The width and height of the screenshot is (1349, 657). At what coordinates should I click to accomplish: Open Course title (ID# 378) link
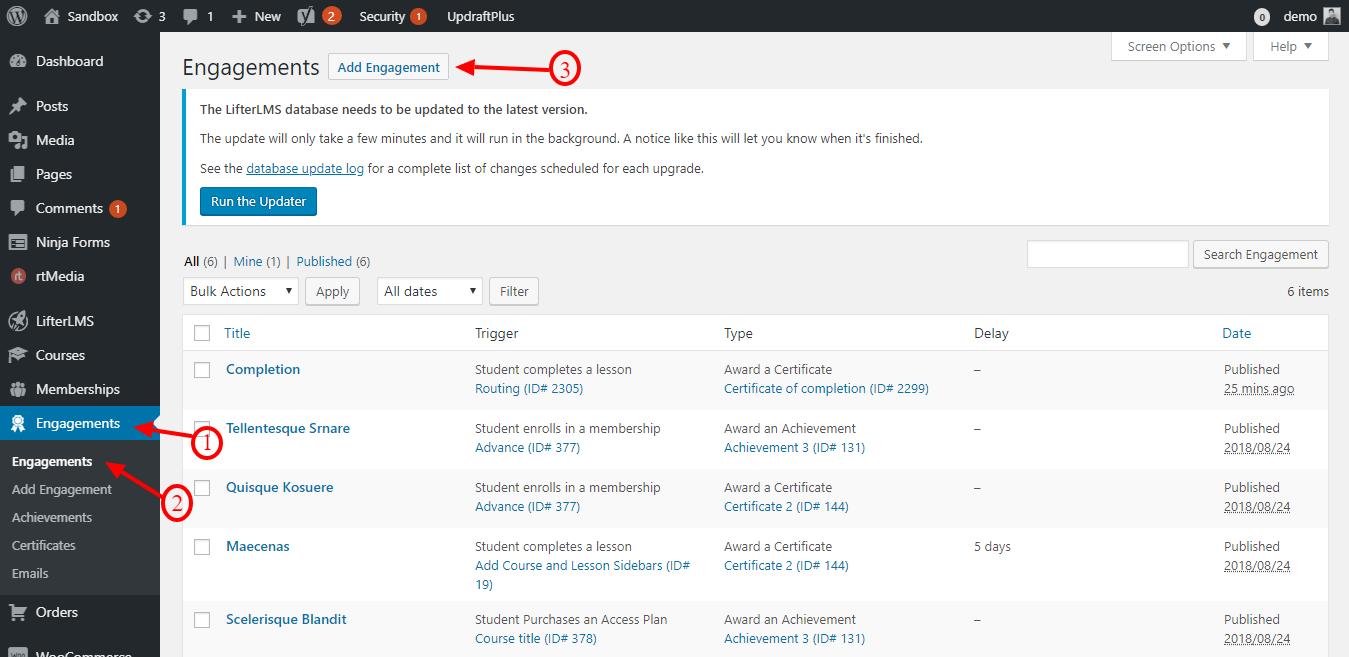(536, 638)
